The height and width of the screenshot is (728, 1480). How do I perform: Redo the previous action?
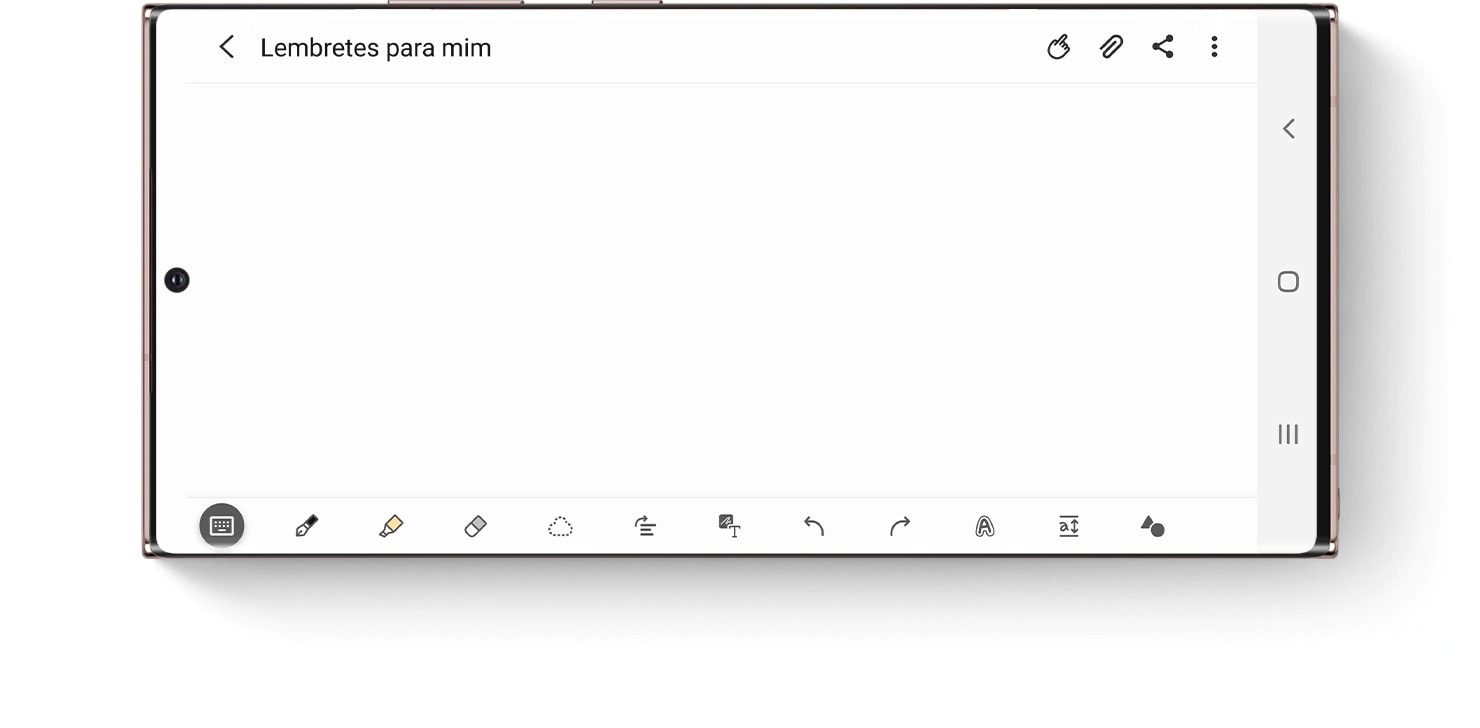900,526
